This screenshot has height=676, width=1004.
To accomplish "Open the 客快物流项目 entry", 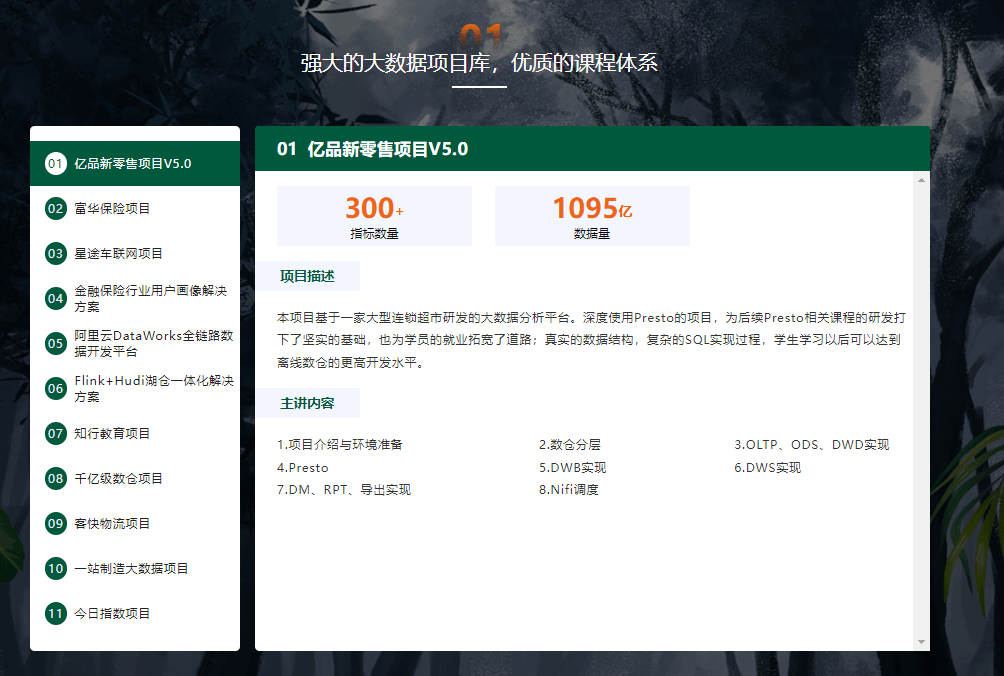I will pos(135,524).
